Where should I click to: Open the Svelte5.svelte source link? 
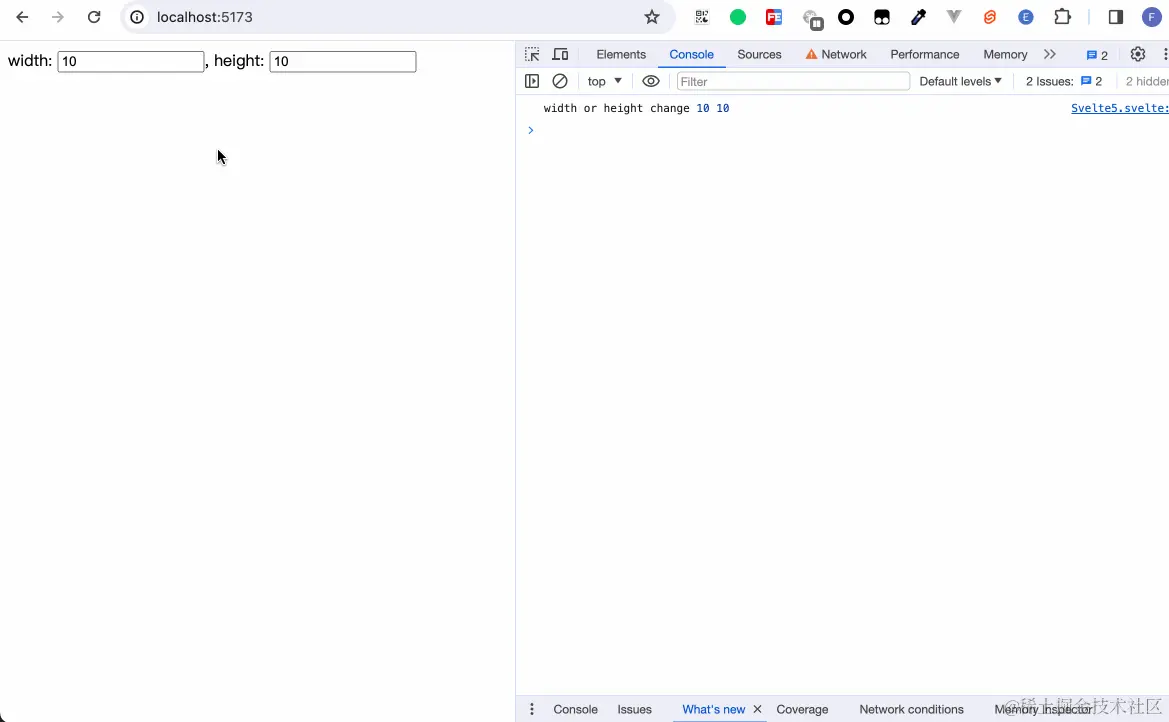click(x=1120, y=108)
